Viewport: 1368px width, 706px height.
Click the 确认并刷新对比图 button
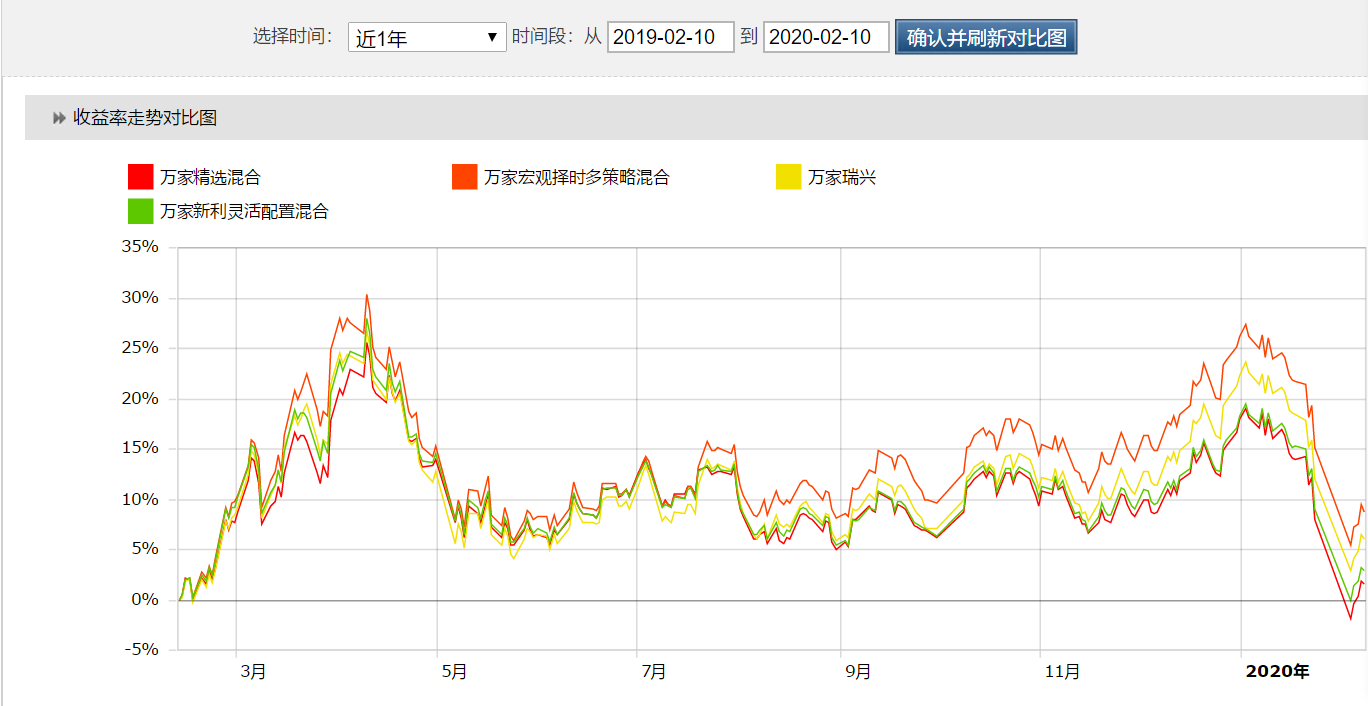(986, 38)
